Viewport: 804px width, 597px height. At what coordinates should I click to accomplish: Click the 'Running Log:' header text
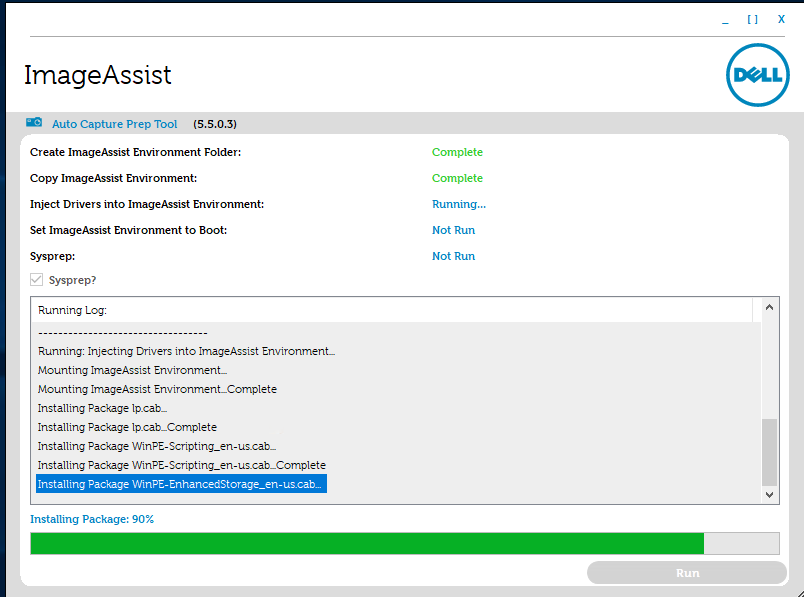click(72, 310)
